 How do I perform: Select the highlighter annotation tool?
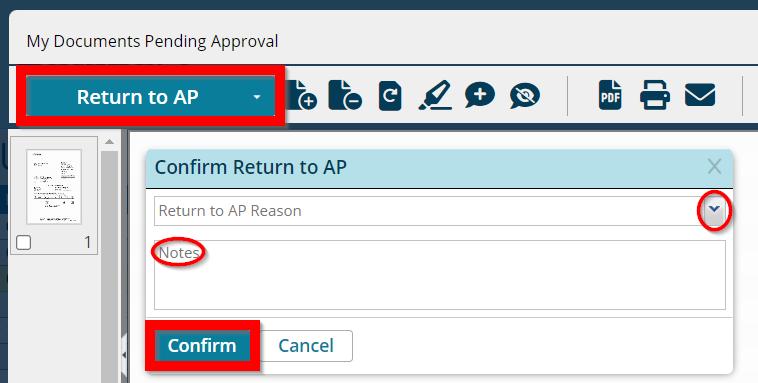pos(435,95)
